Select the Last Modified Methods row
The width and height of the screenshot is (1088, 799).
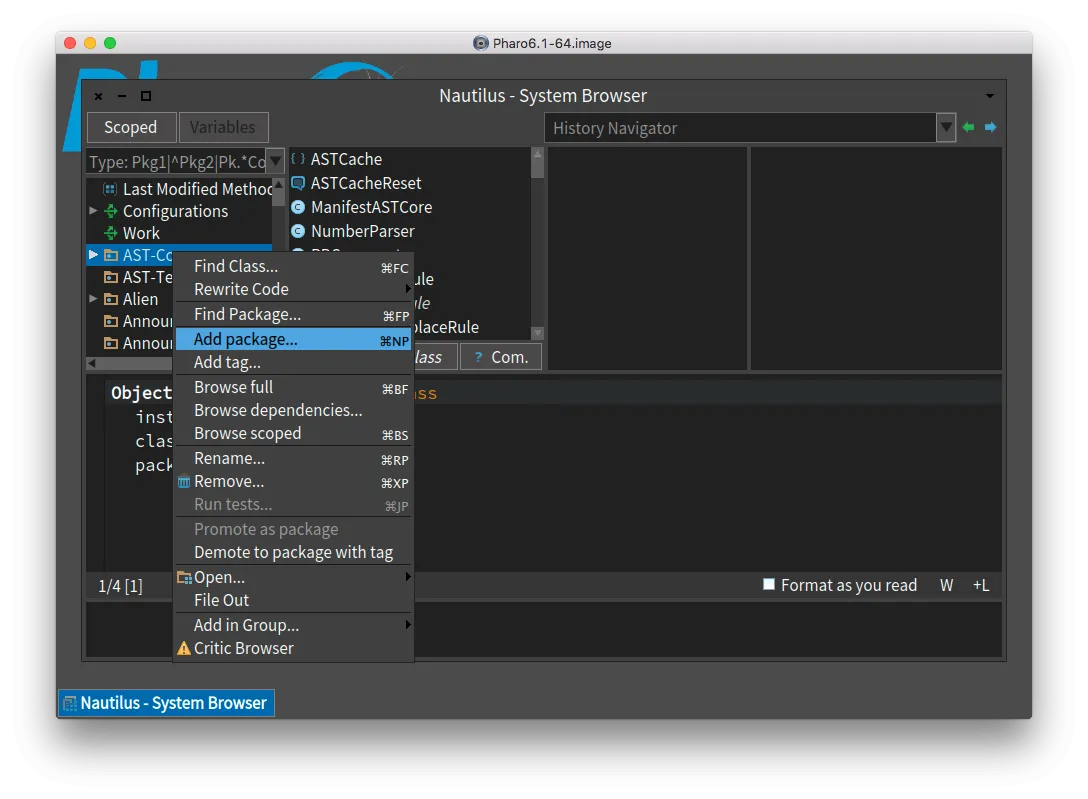pyautogui.click(x=179, y=189)
